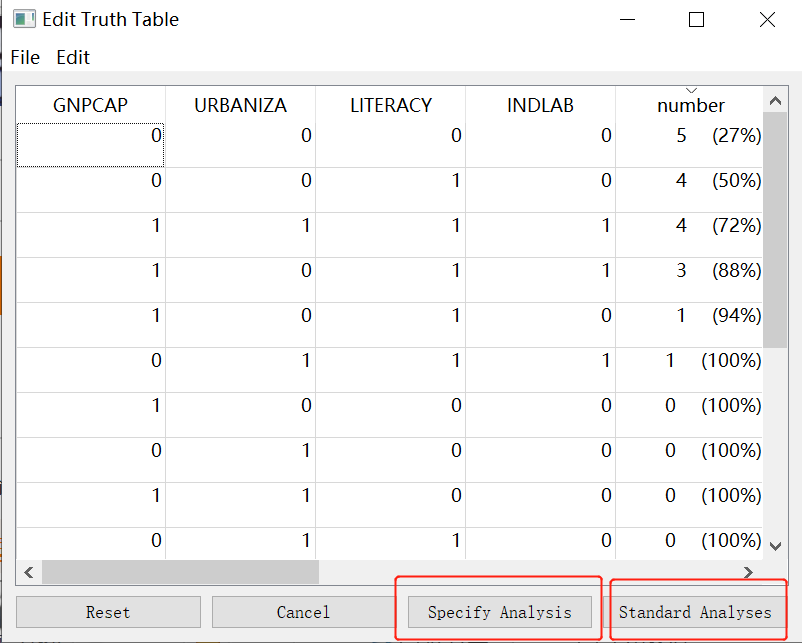The width and height of the screenshot is (802, 643).
Task: Click the Reset button
Action: pos(108,612)
